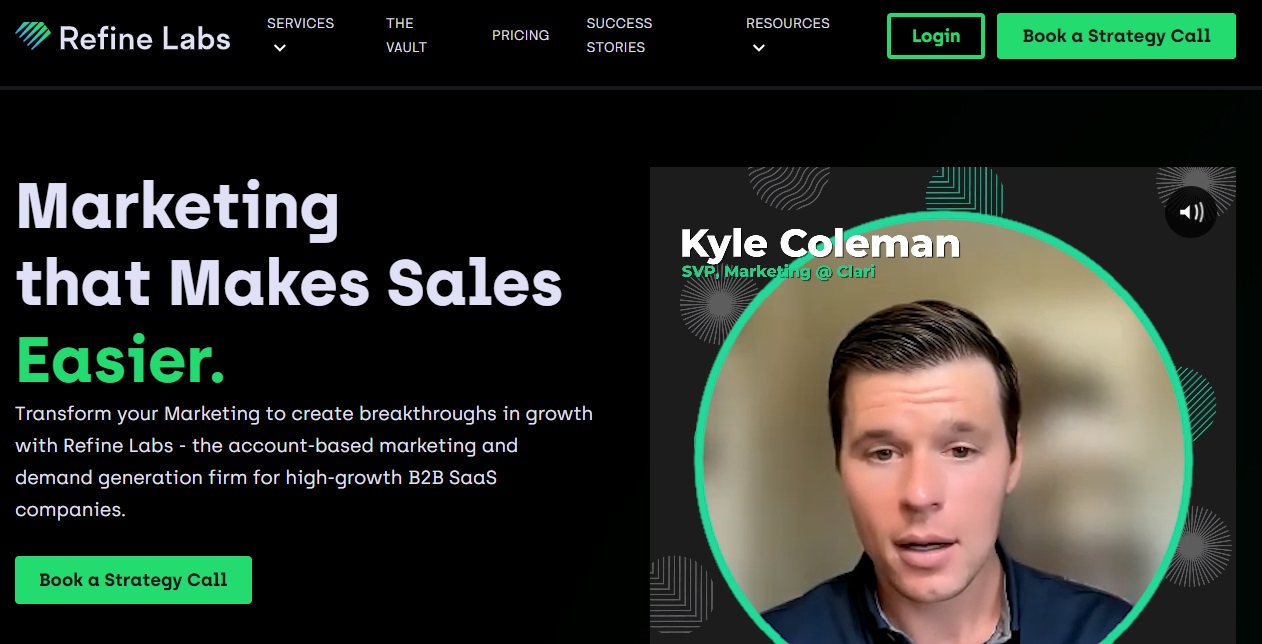Toggle the video sound speaker icon
This screenshot has height=644, width=1262.
(1190, 212)
